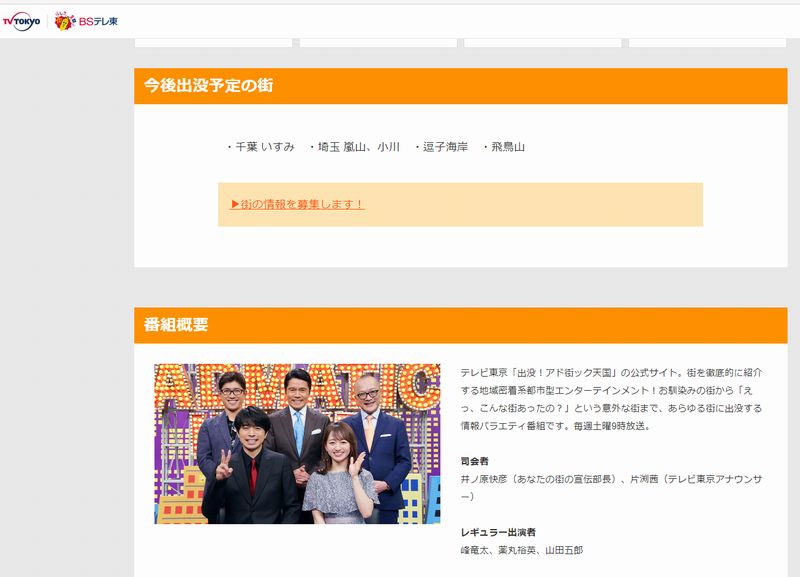Screen dimensions: 800x577
Task: Open the BSテレ東 logo link
Action: (86, 21)
